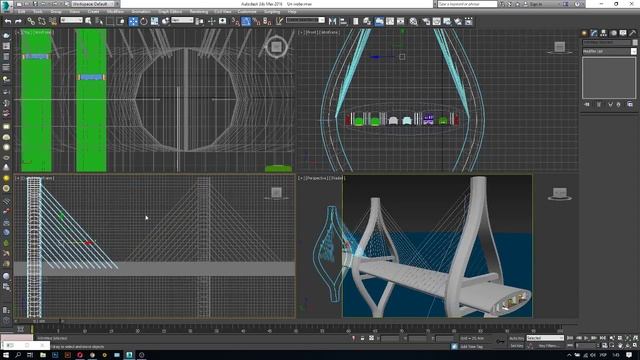Click the search keyword input field

(467, 4)
